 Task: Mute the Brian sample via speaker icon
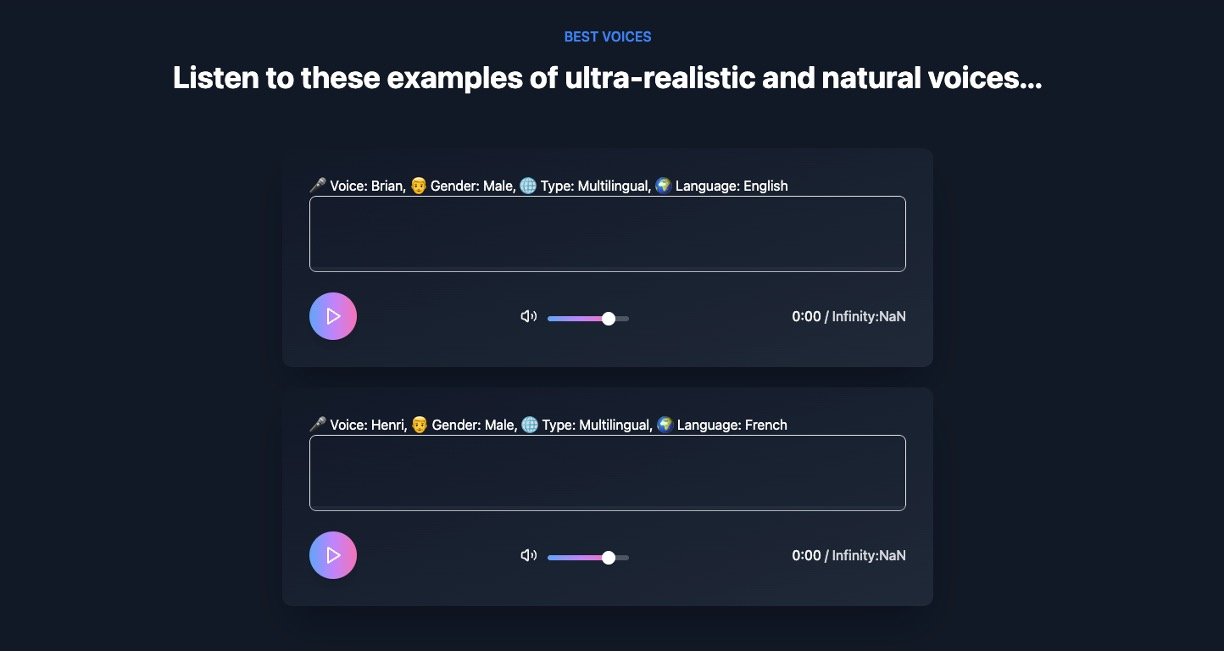tap(528, 317)
